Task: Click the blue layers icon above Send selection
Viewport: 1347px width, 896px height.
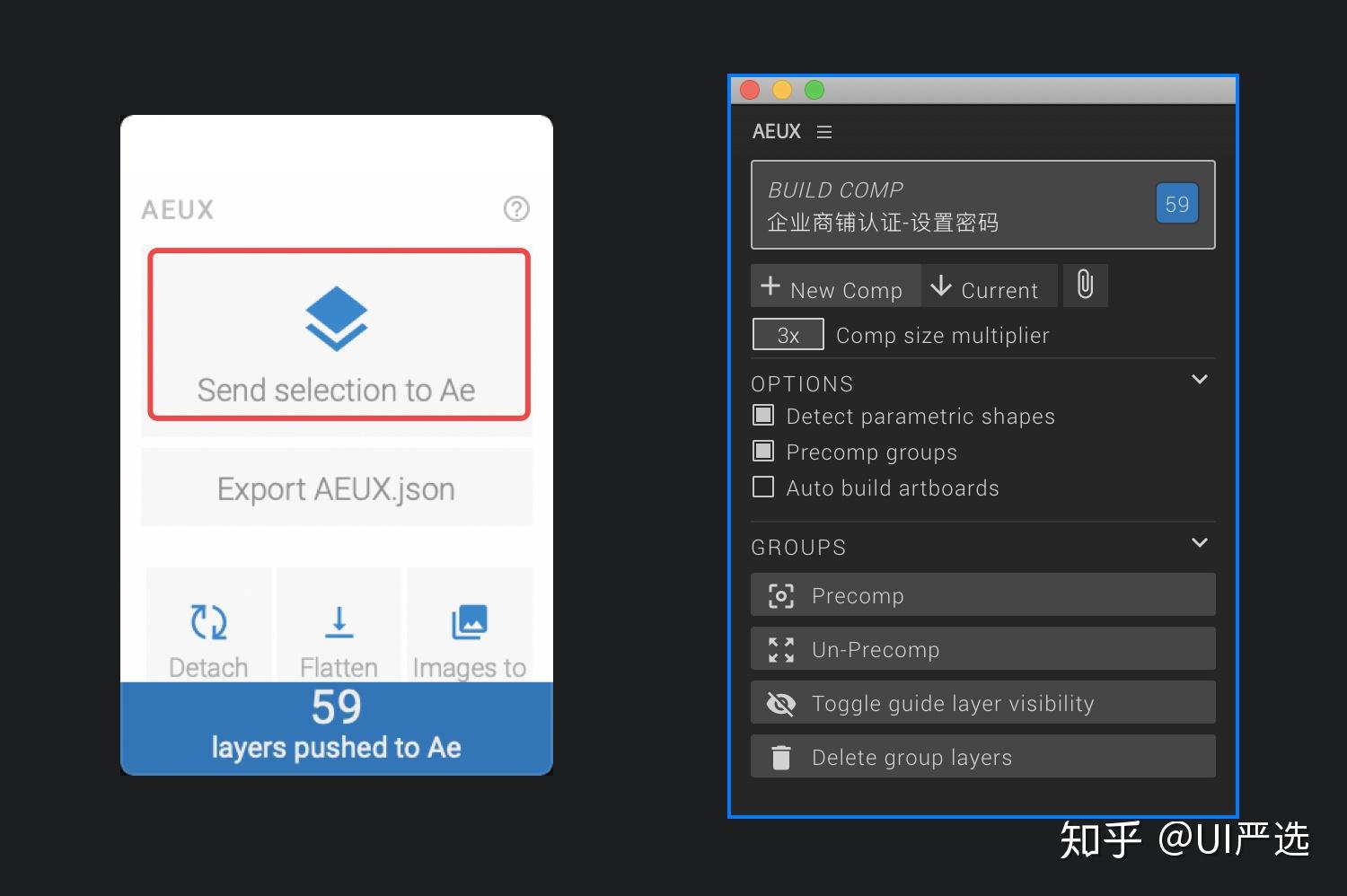Action: (x=337, y=317)
